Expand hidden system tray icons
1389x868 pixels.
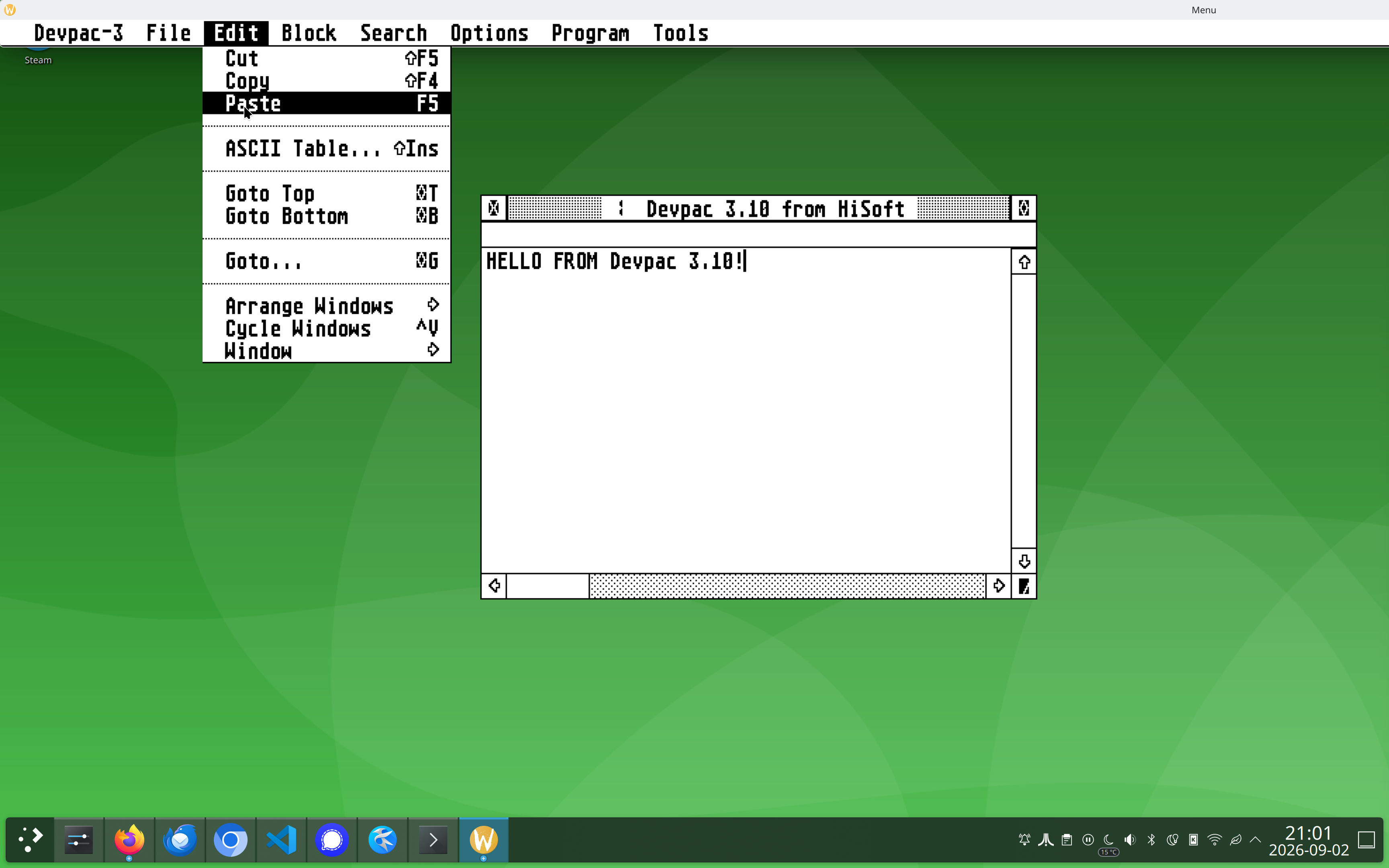click(1256, 840)
